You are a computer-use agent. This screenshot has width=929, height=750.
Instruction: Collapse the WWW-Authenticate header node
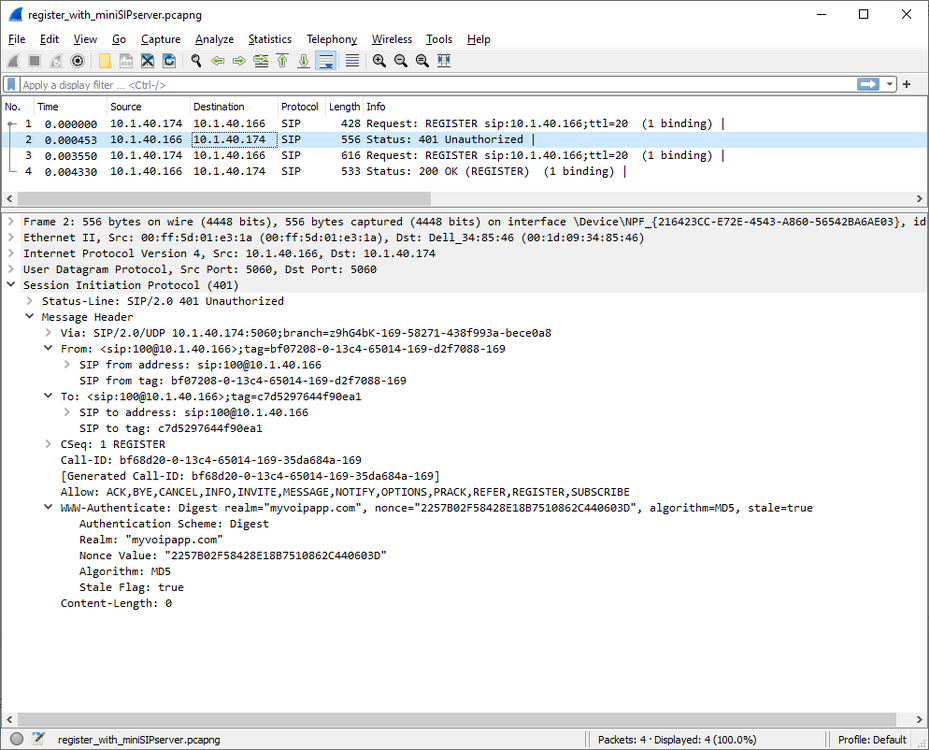(x=47, y=508)
